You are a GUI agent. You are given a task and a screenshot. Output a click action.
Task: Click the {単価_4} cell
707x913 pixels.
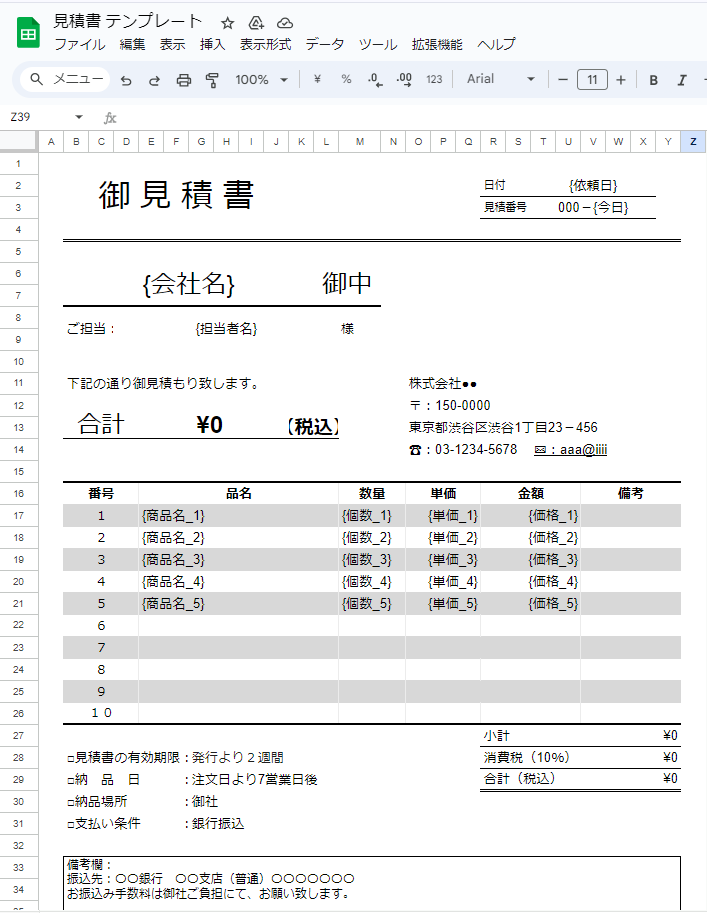[x=443, y=582]
